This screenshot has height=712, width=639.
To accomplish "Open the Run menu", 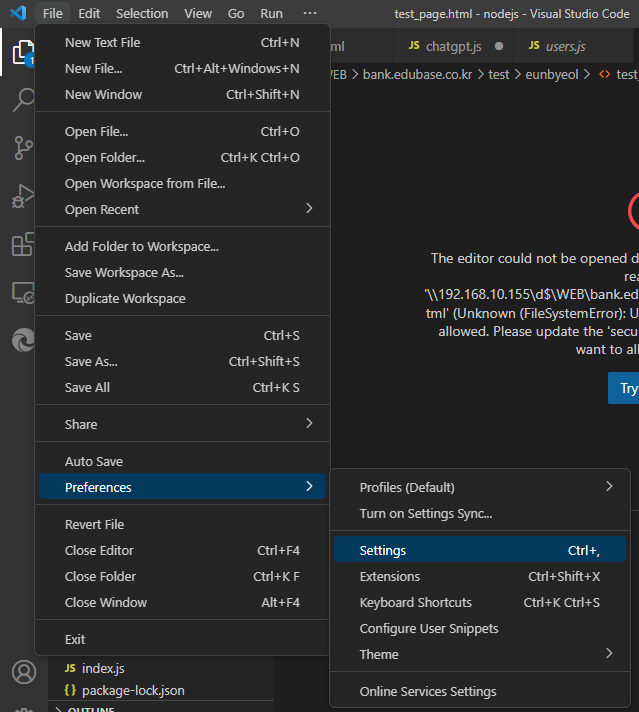I will (272, 14).
